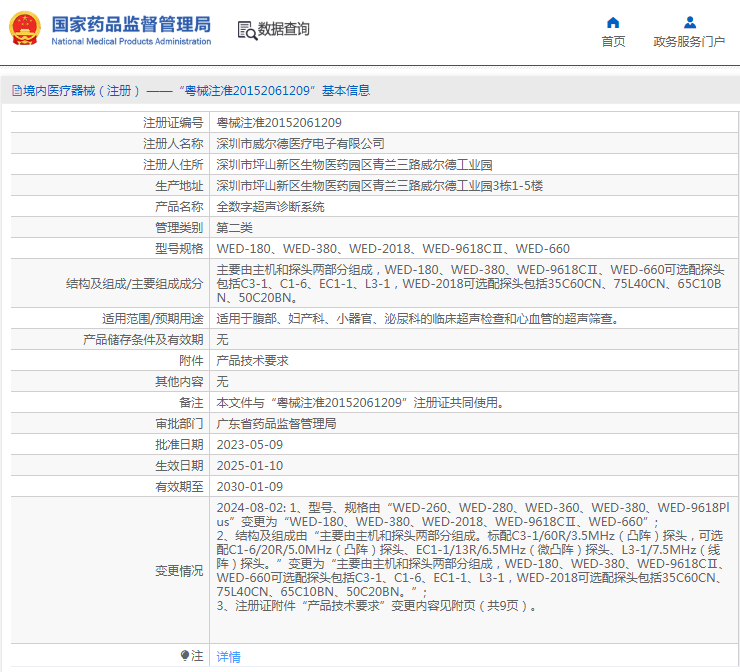Click the 生效日期 row label
This screenshot has height=672, width=740.
tap(179, 466)
